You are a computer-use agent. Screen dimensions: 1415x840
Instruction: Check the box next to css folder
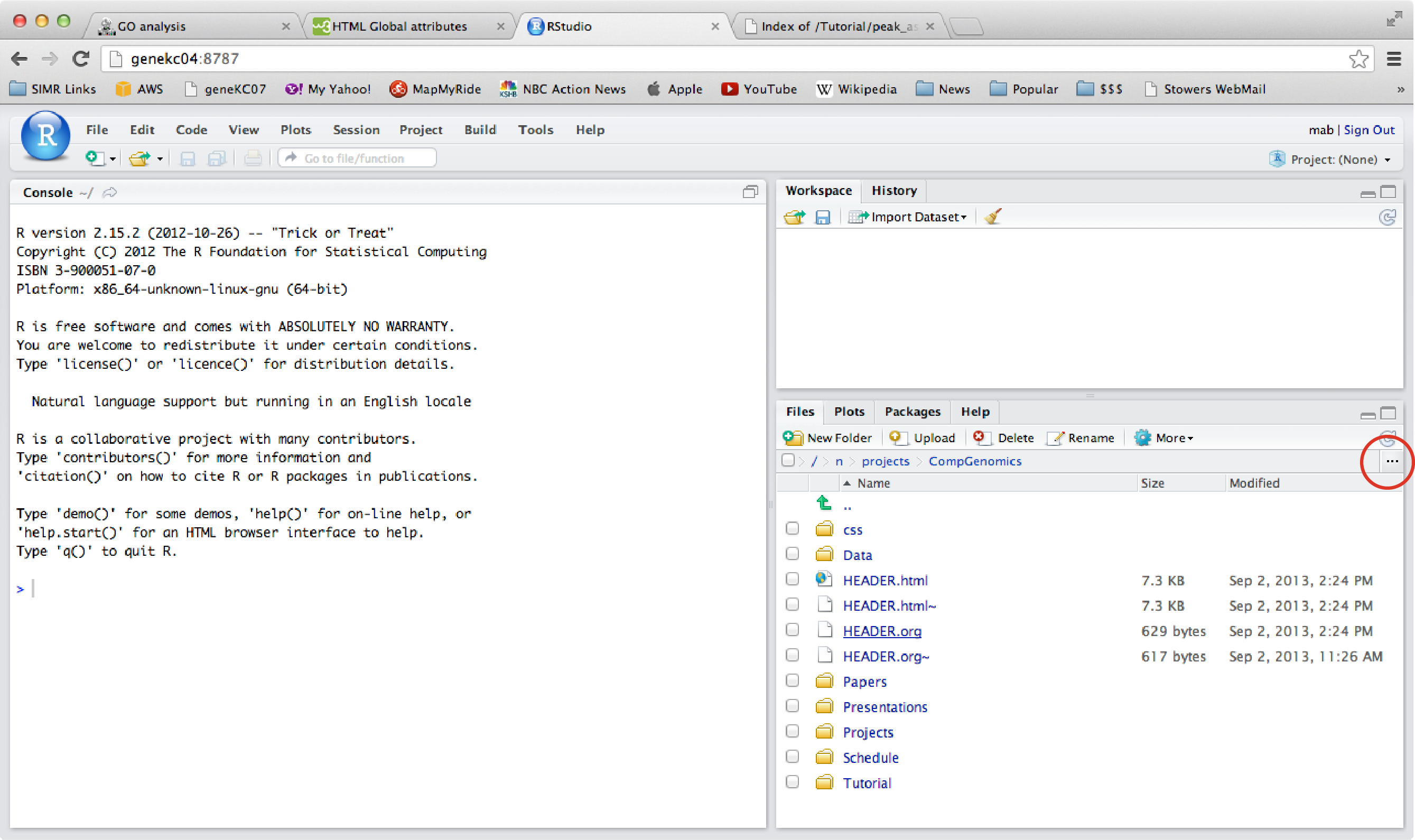793,529
